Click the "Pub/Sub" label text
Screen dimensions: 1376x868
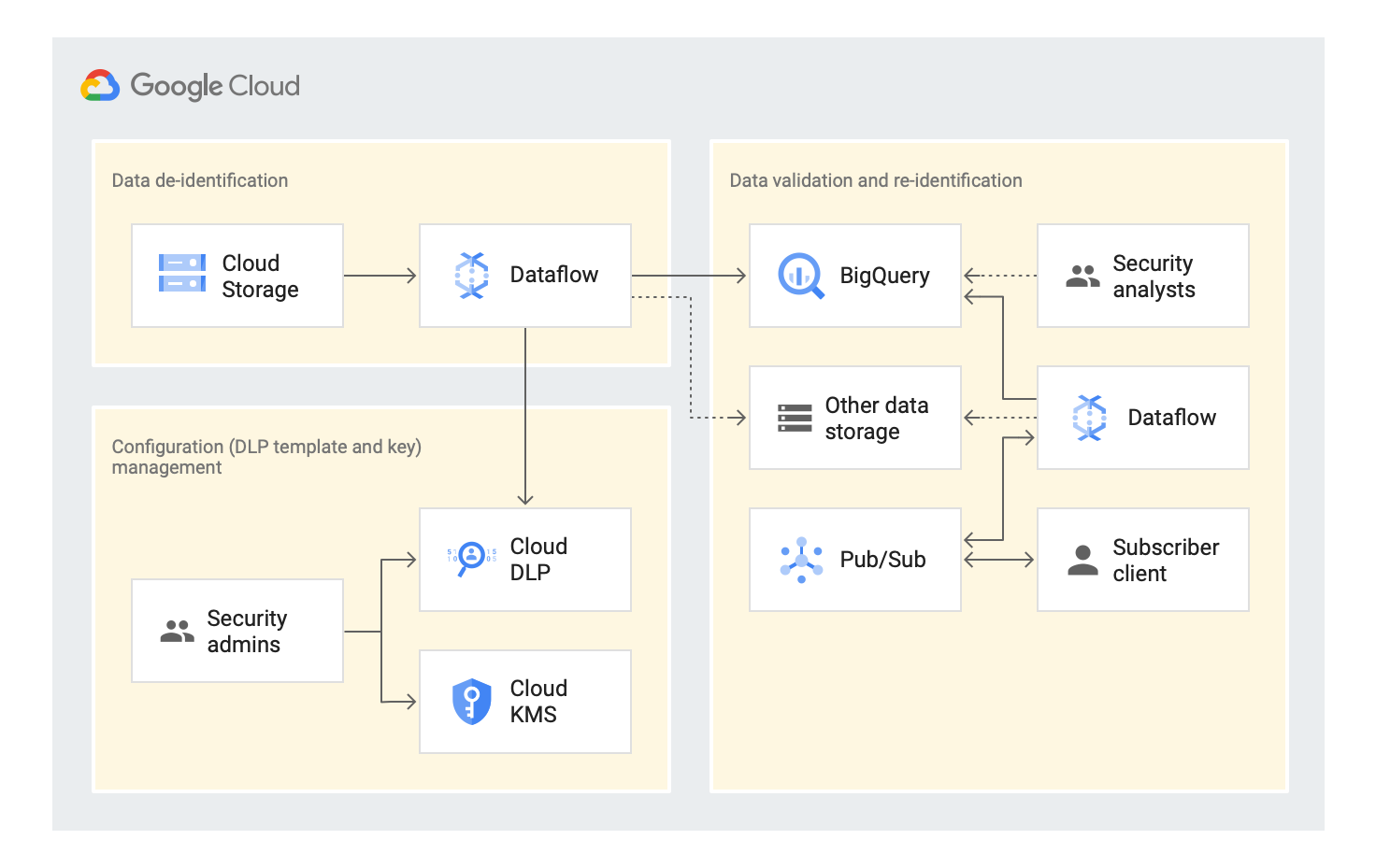tap(882, 560)
